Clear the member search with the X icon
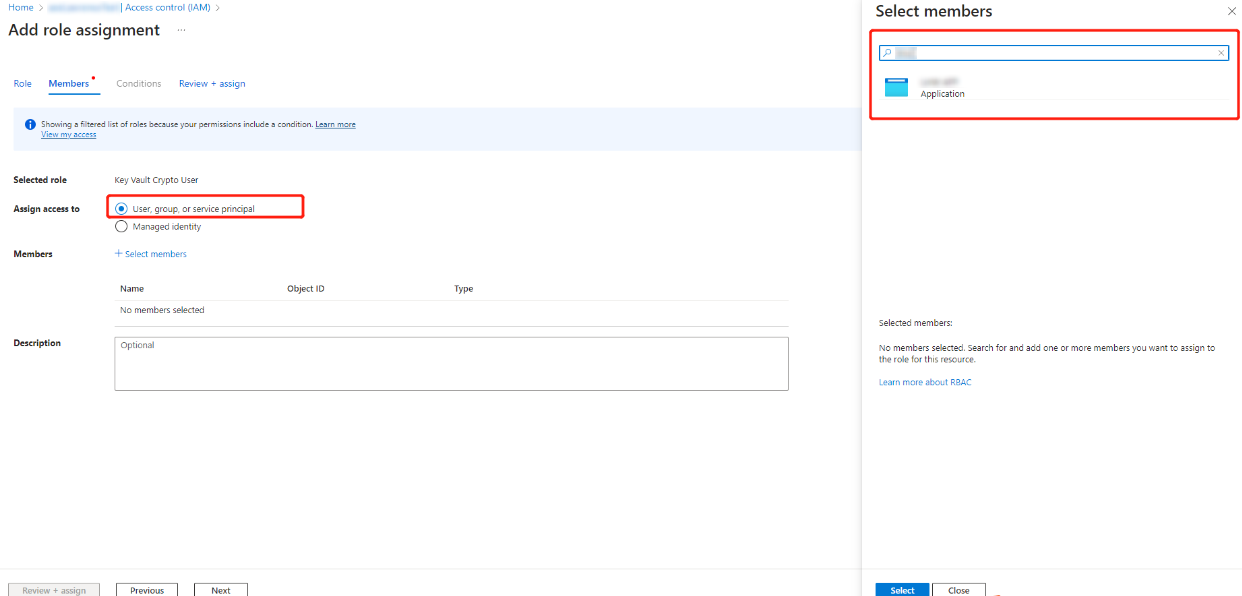 pyautogui.click(x=1221, y=53)
